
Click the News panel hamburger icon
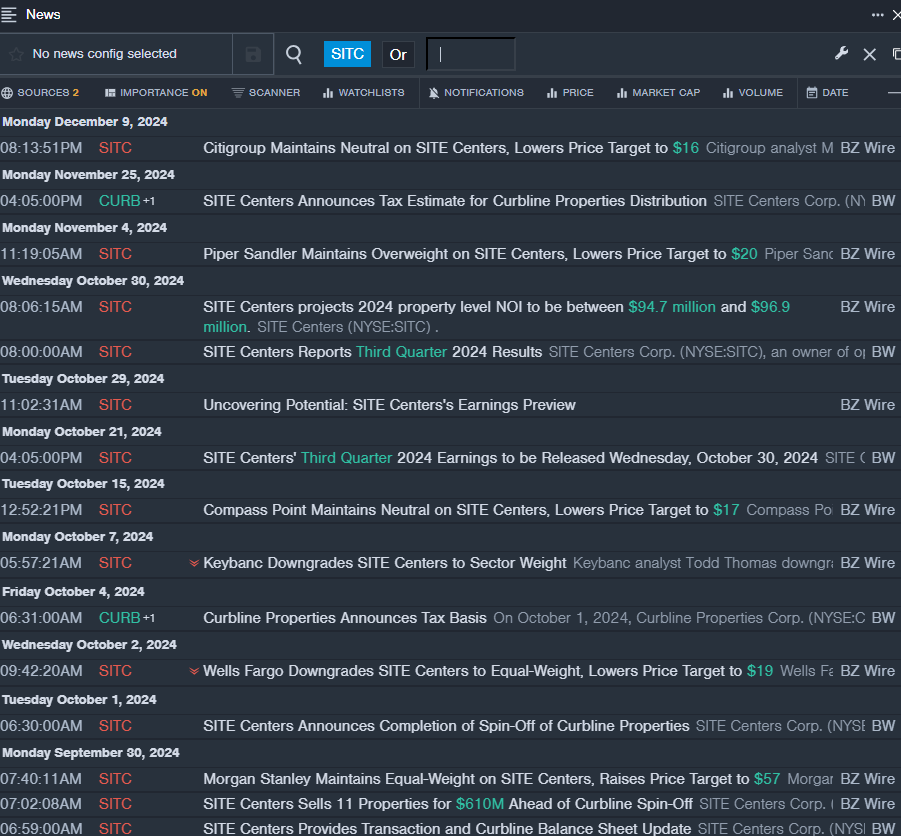[9, 14]
